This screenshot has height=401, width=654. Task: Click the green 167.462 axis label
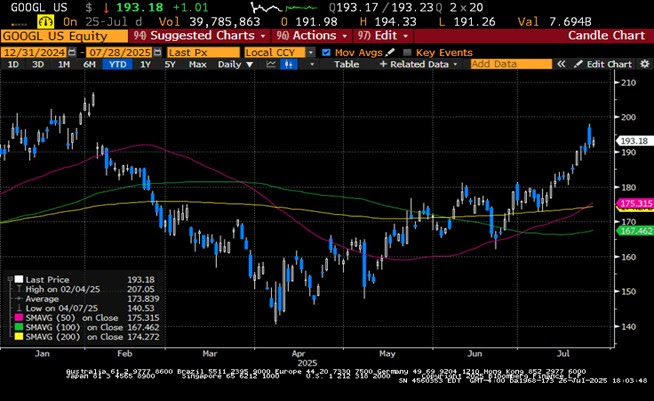point(635,231)
